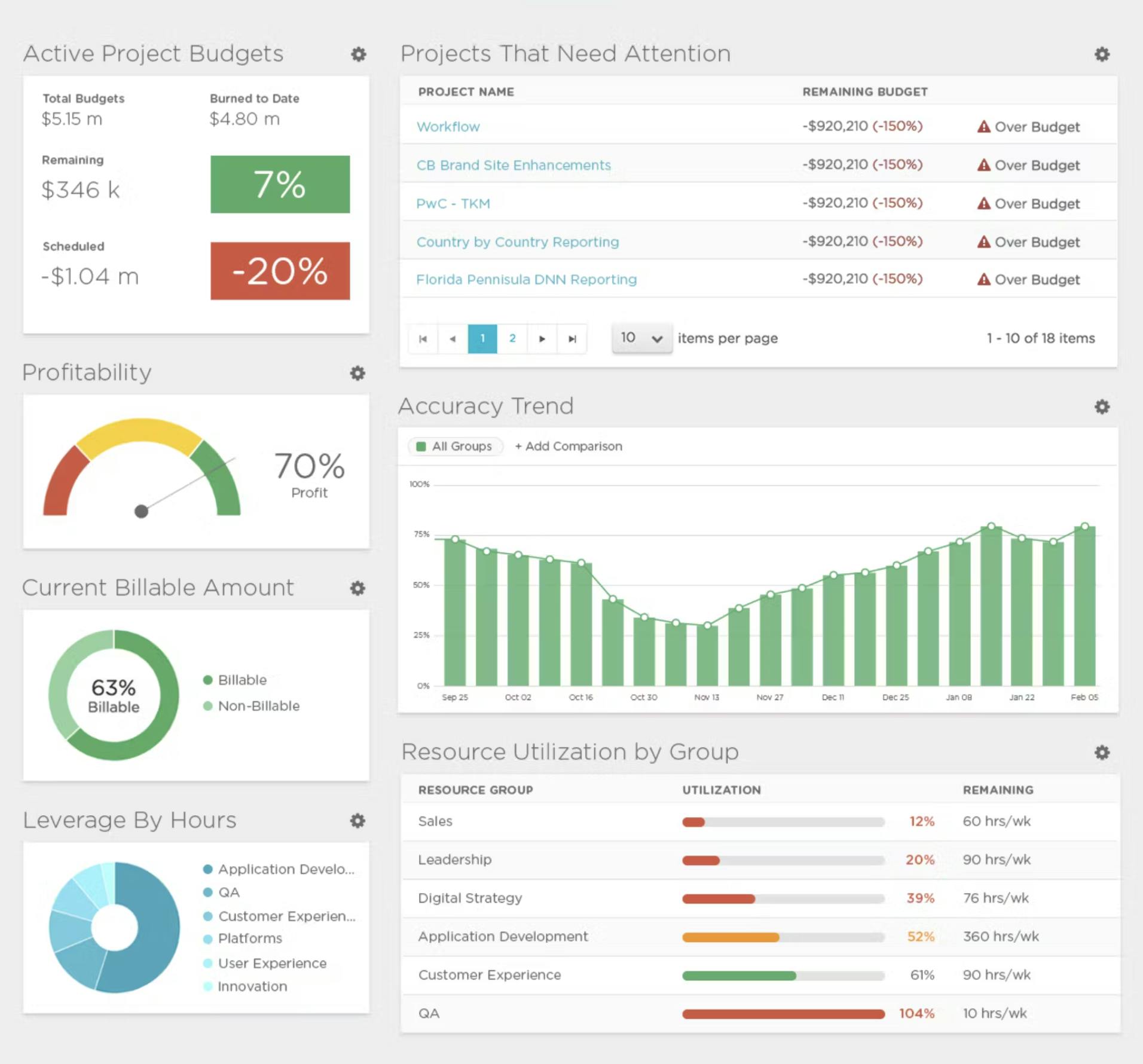Click Over Budget warning icon for Workflow
The height and width of the screenshot is (1064, 1143).
(x=983, y=127)
